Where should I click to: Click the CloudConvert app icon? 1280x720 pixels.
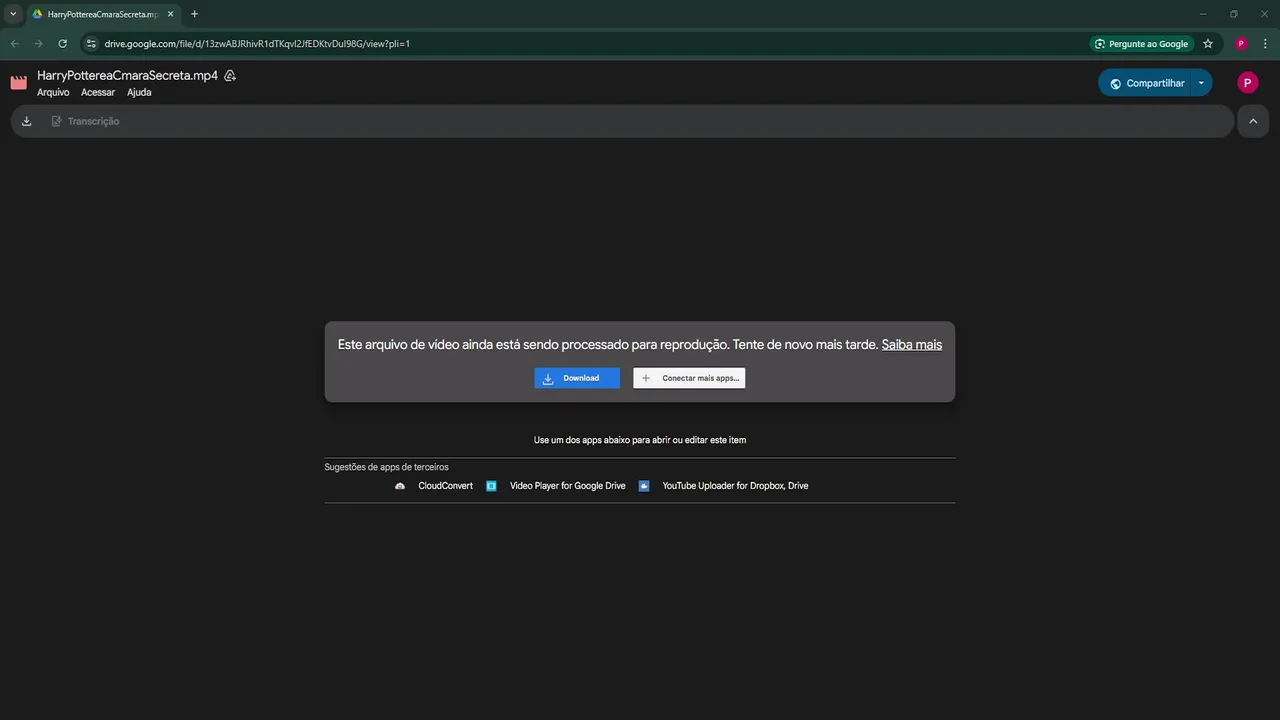400,486
